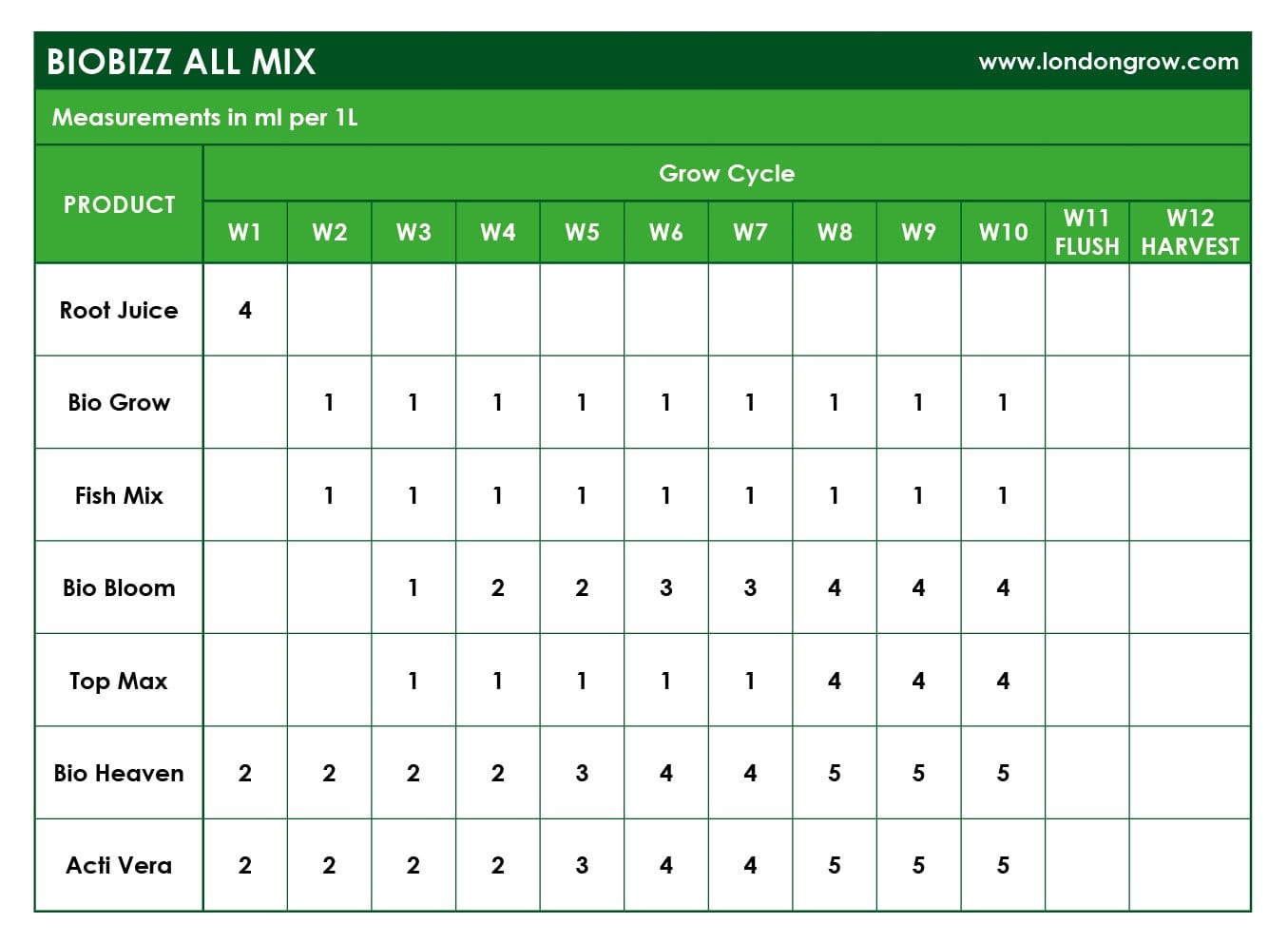1288x942 pixels.
Task: Click the W11 FLUSH column header
Action: pyautogui.click(x=1086, y=232)
